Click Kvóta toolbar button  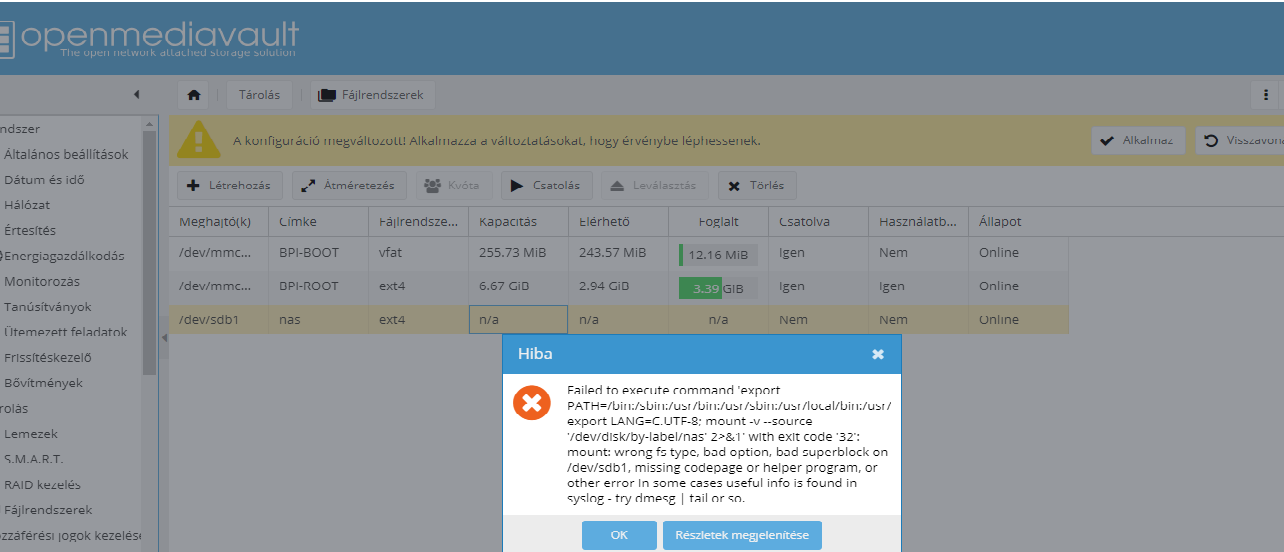(x=453, y=185)
